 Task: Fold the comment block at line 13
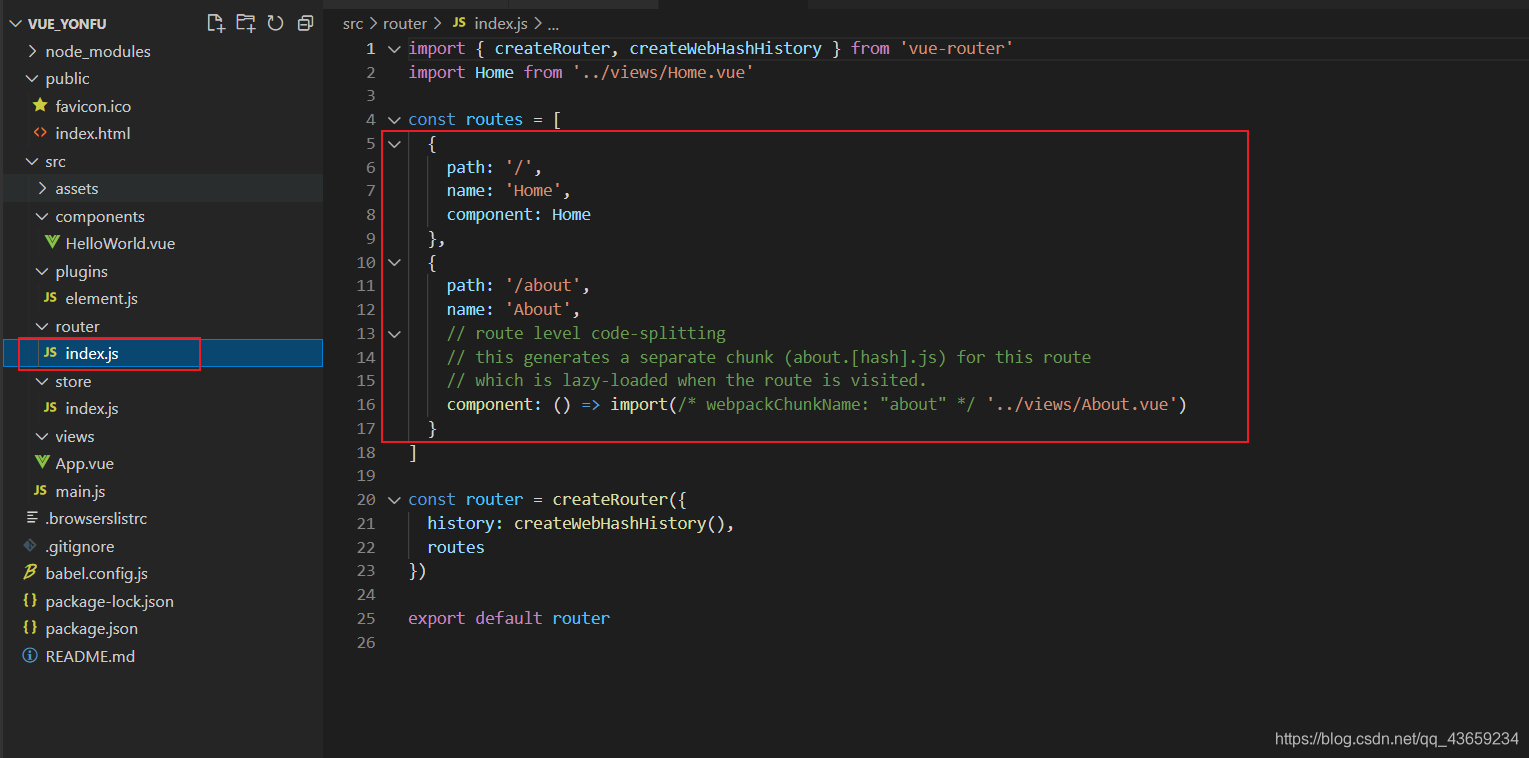[394, 333]
